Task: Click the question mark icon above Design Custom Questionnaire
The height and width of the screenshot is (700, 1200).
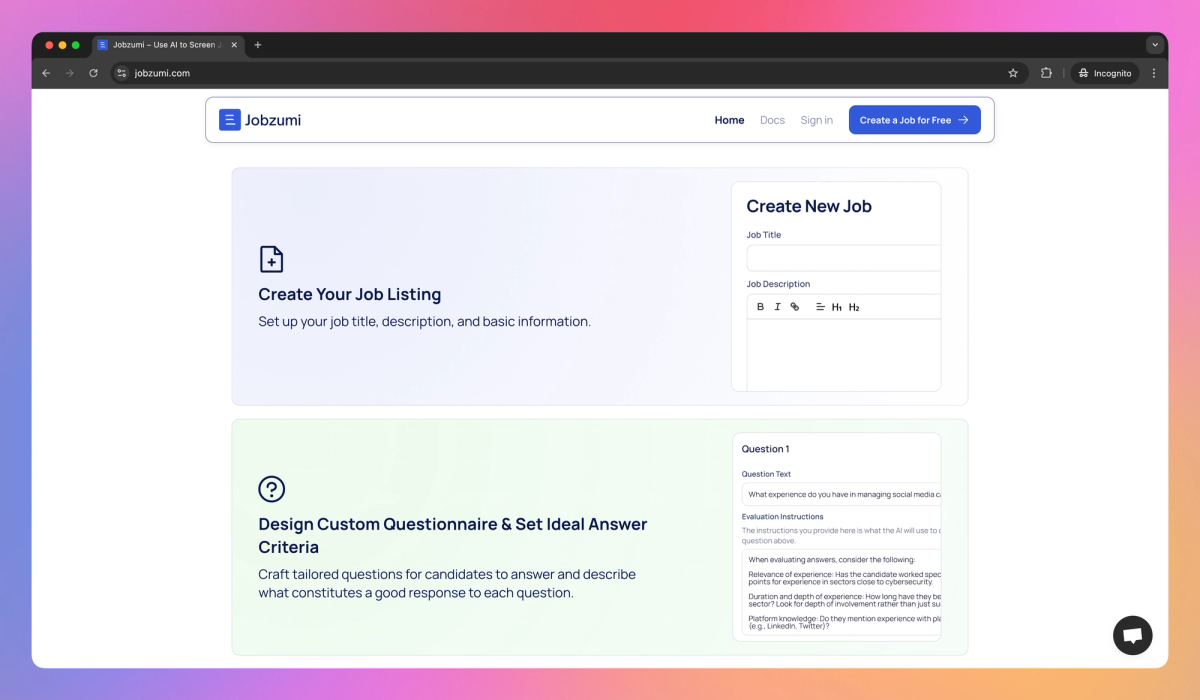Action: (x=272, y=489)
